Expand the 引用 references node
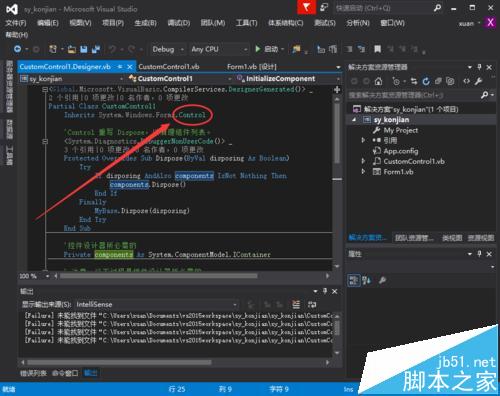The image size is (500, 396). [x=363, y=140]
